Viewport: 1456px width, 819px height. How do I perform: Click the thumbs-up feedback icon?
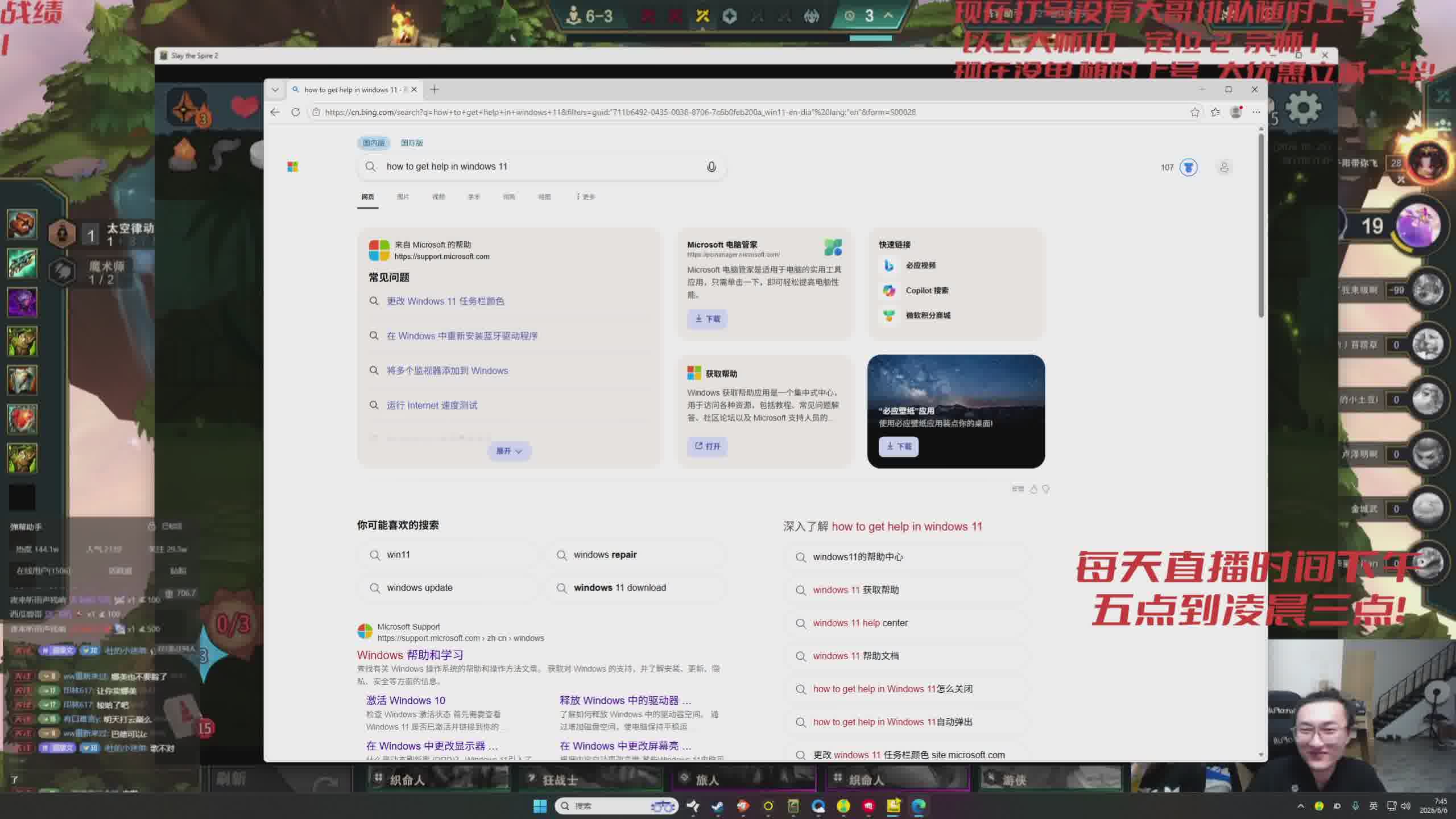(1033, 489)
